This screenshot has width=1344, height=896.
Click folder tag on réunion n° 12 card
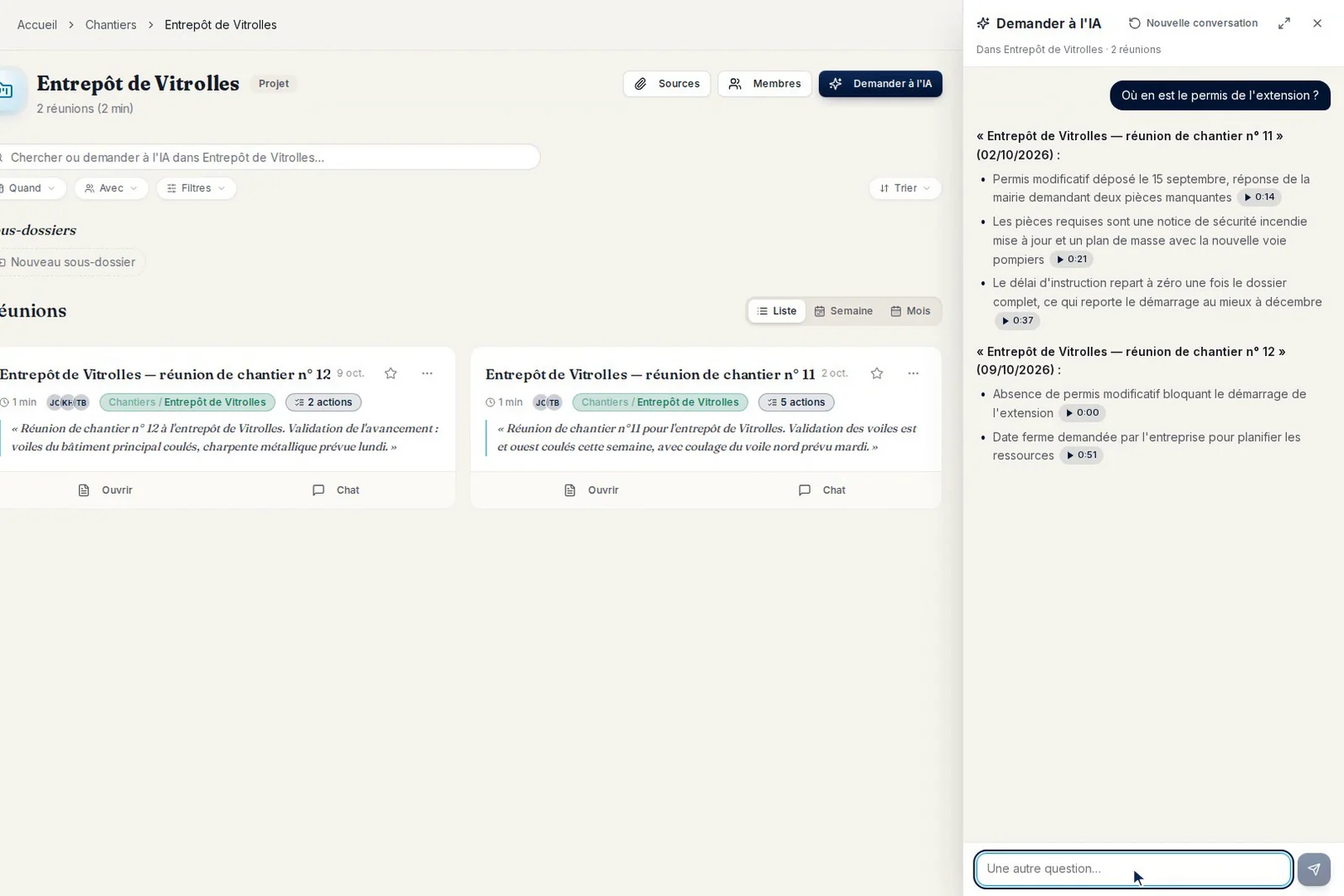click(187, 402)
